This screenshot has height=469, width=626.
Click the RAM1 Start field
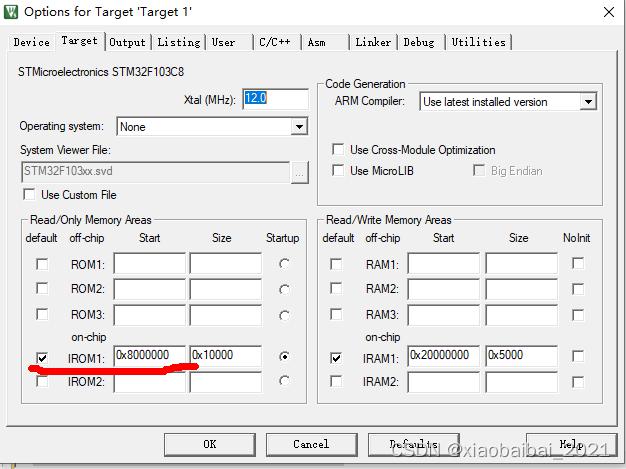pyautogui.click(x=444, y=263)
